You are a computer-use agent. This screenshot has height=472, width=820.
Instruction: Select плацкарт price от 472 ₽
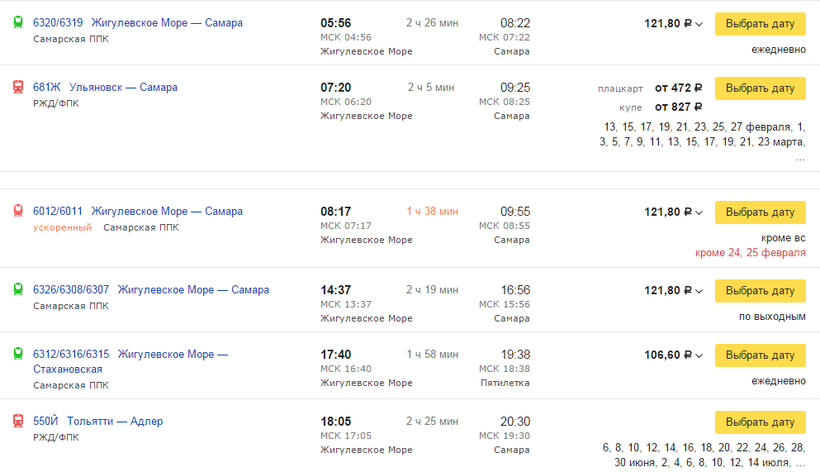pyautogui.click(x=678, y=87)
